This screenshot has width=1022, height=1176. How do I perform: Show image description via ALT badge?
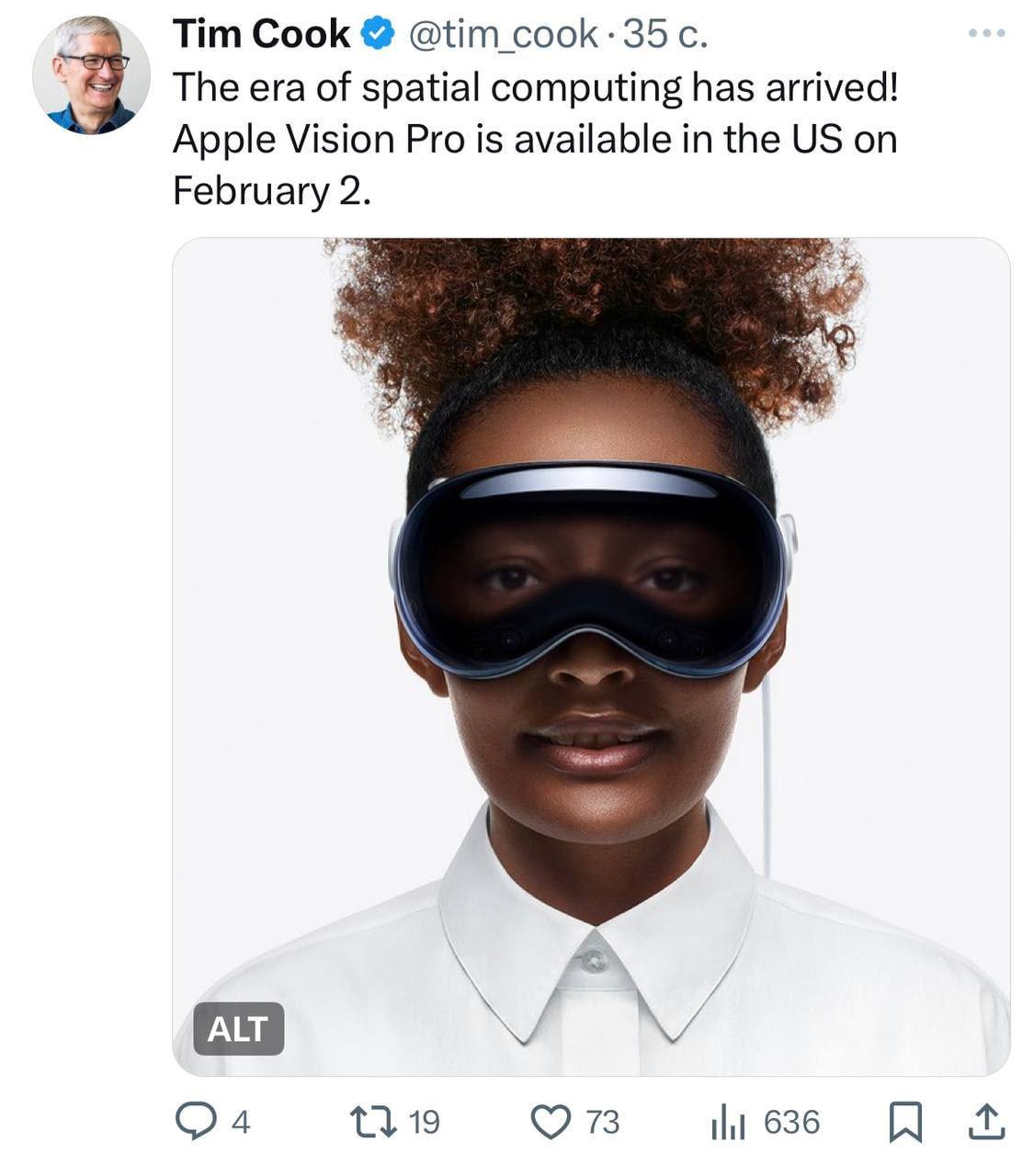tap(238, 1028)
